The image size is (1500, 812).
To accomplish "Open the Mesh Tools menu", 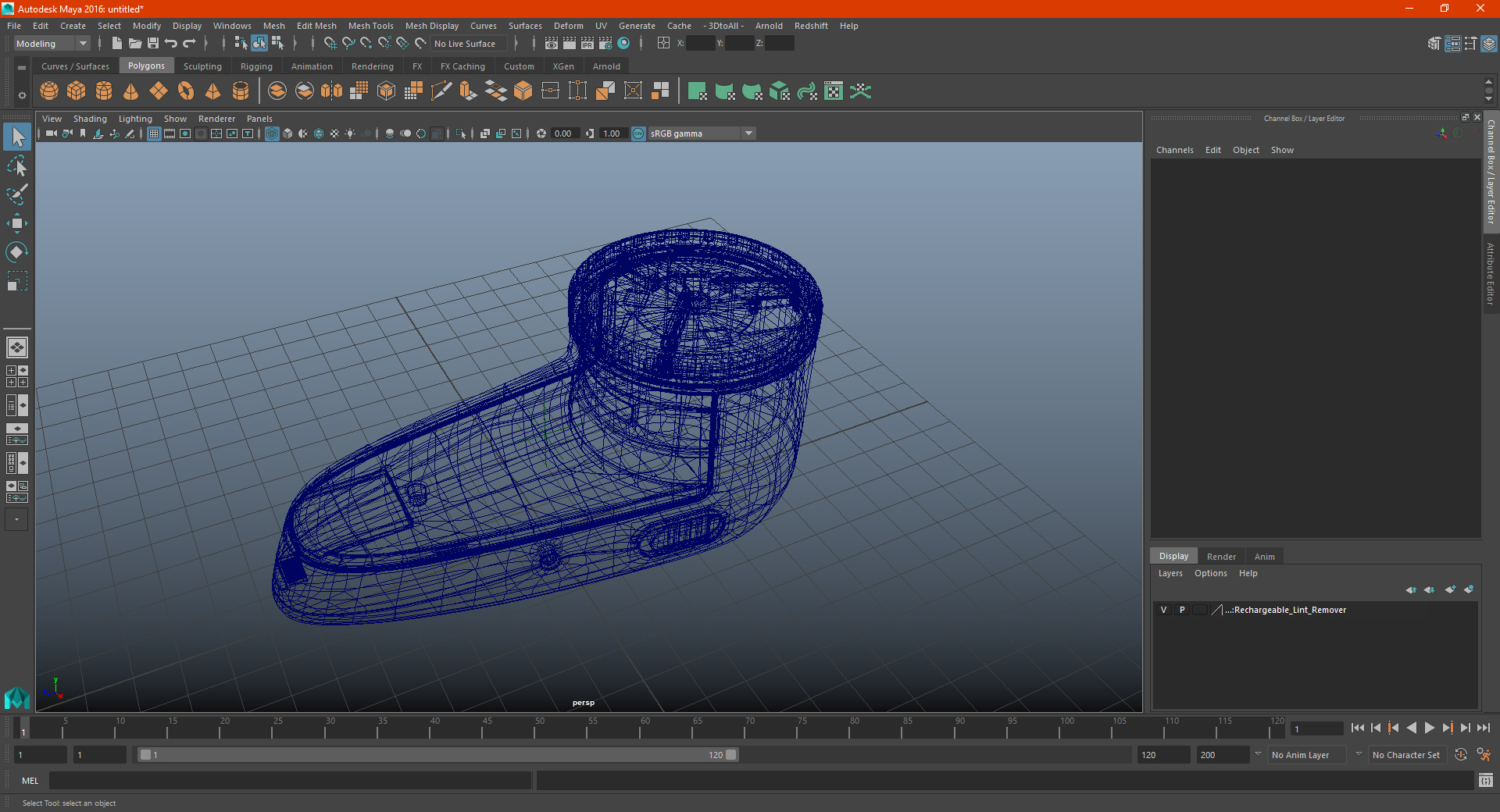I will [371, 26].
